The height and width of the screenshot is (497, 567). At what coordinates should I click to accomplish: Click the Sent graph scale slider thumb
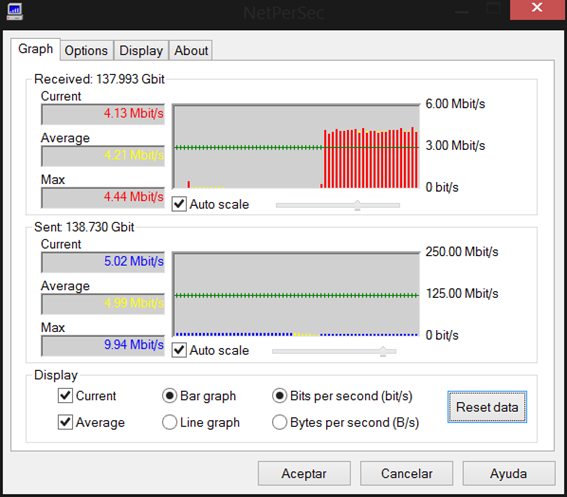coord(383,351)
